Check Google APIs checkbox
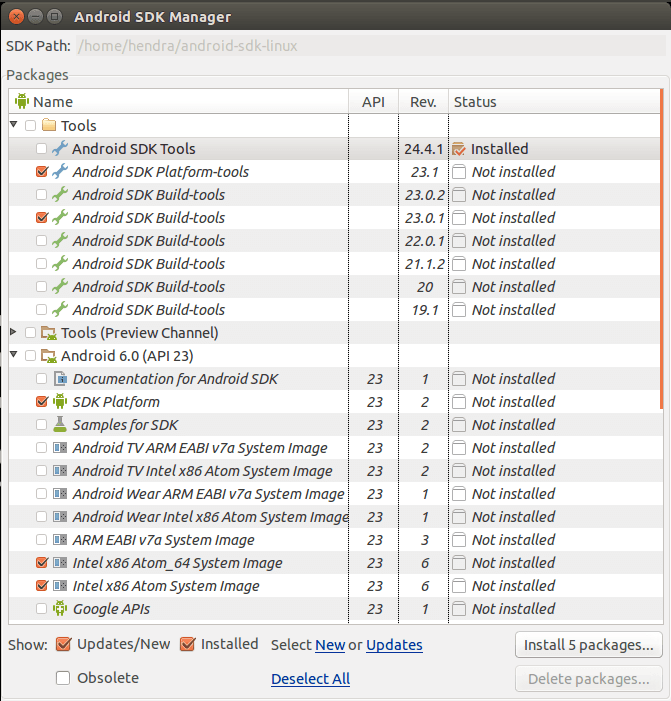 pos(42,608)
